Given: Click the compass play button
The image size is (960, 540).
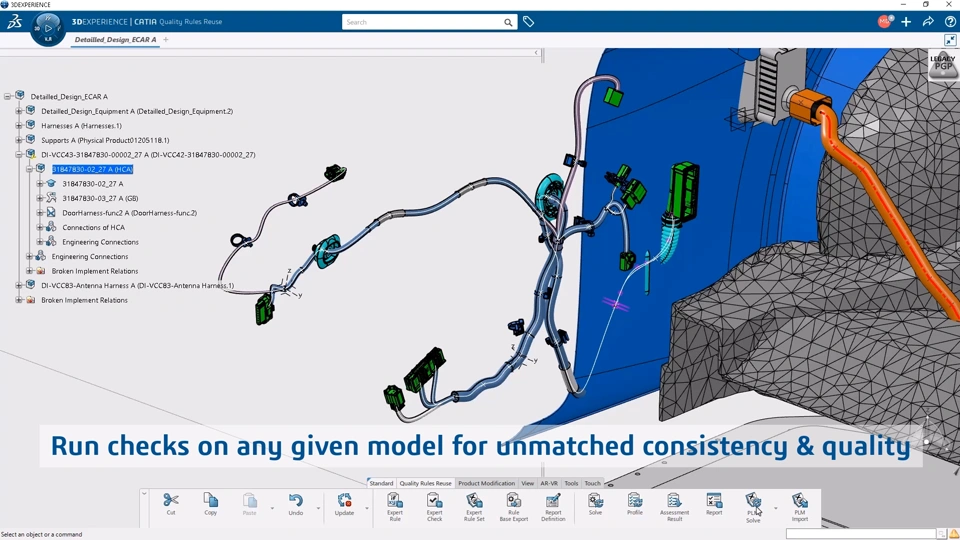Looking at the screenshot, I should pyautogui.click(x=48, y=28).
